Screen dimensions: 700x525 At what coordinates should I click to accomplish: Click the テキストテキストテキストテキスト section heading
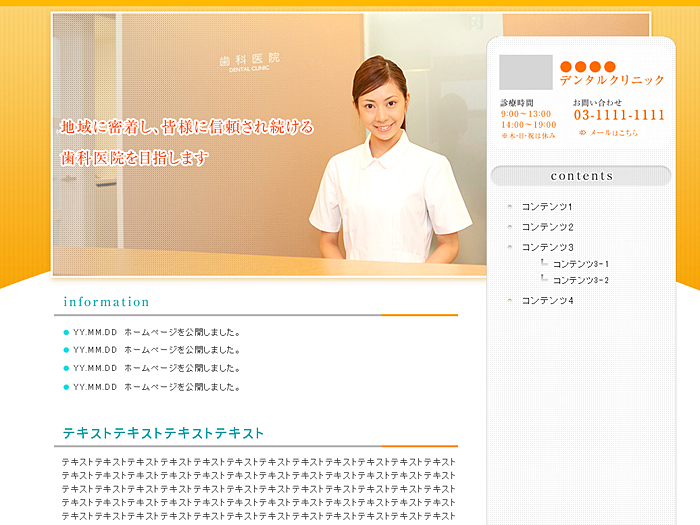pos(163,433)
